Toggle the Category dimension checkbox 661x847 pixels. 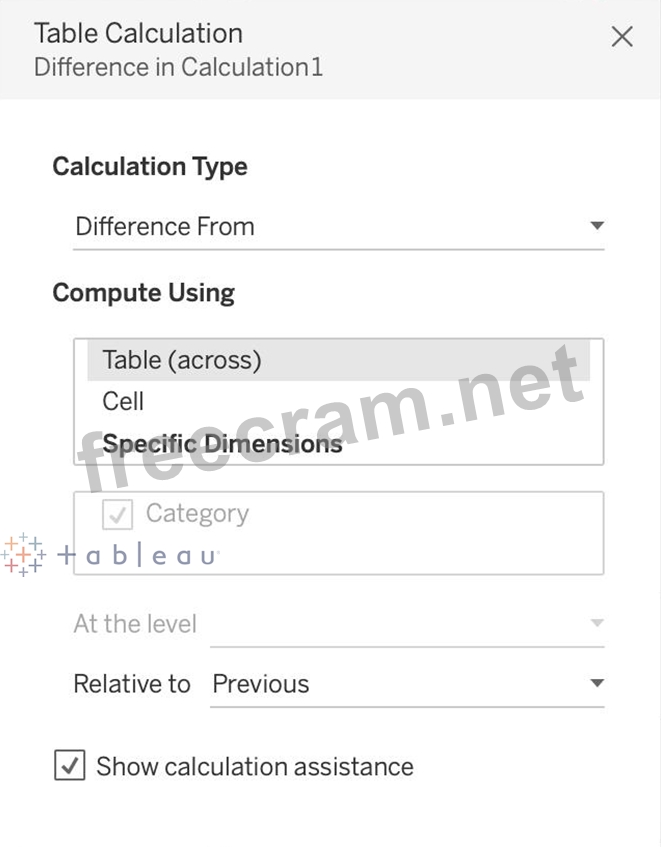tap(118, 515)
